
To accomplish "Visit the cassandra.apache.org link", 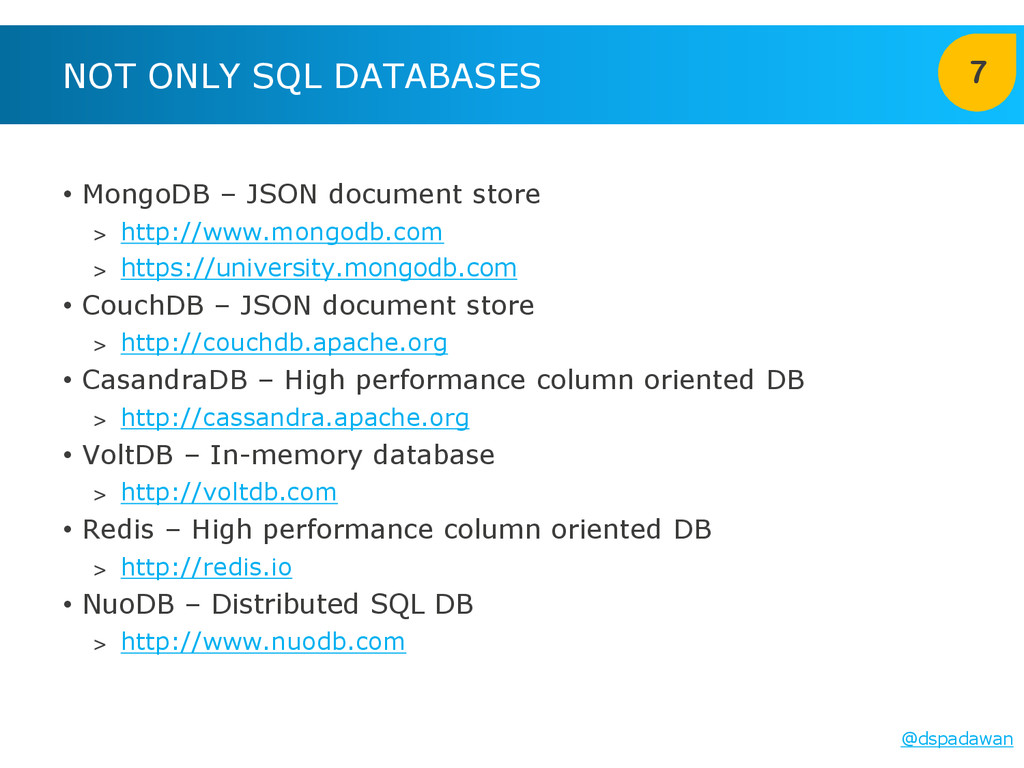I will point(295,418).
